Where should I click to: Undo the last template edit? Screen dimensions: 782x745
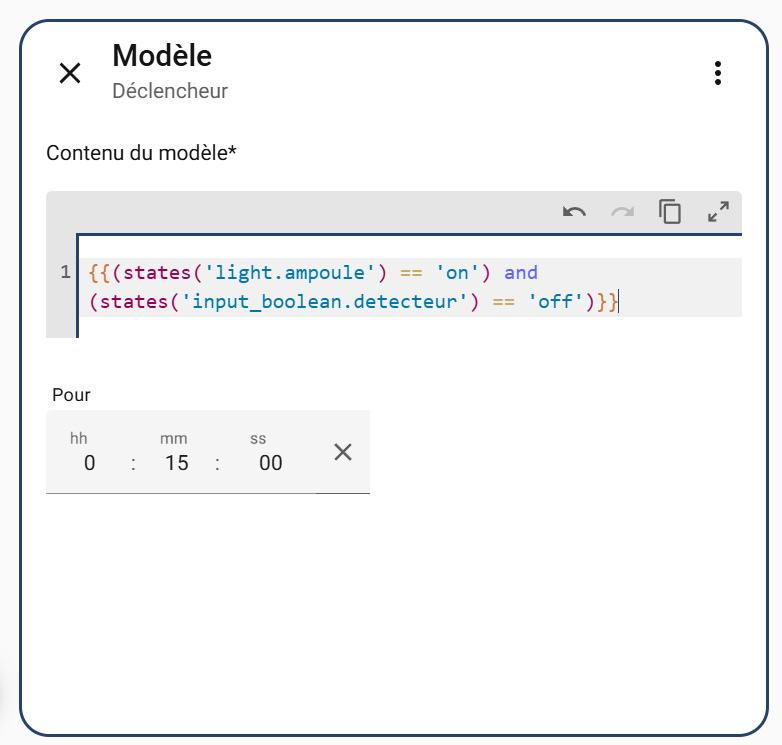point(574,212)
